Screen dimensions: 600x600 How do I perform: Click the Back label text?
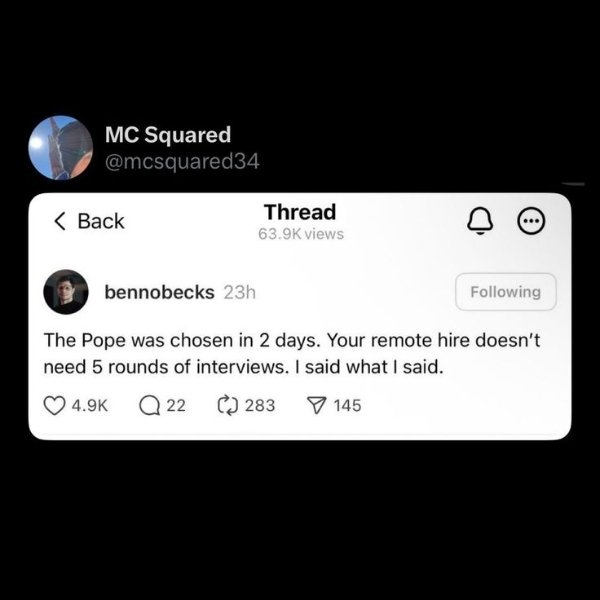tap(101, 221)
